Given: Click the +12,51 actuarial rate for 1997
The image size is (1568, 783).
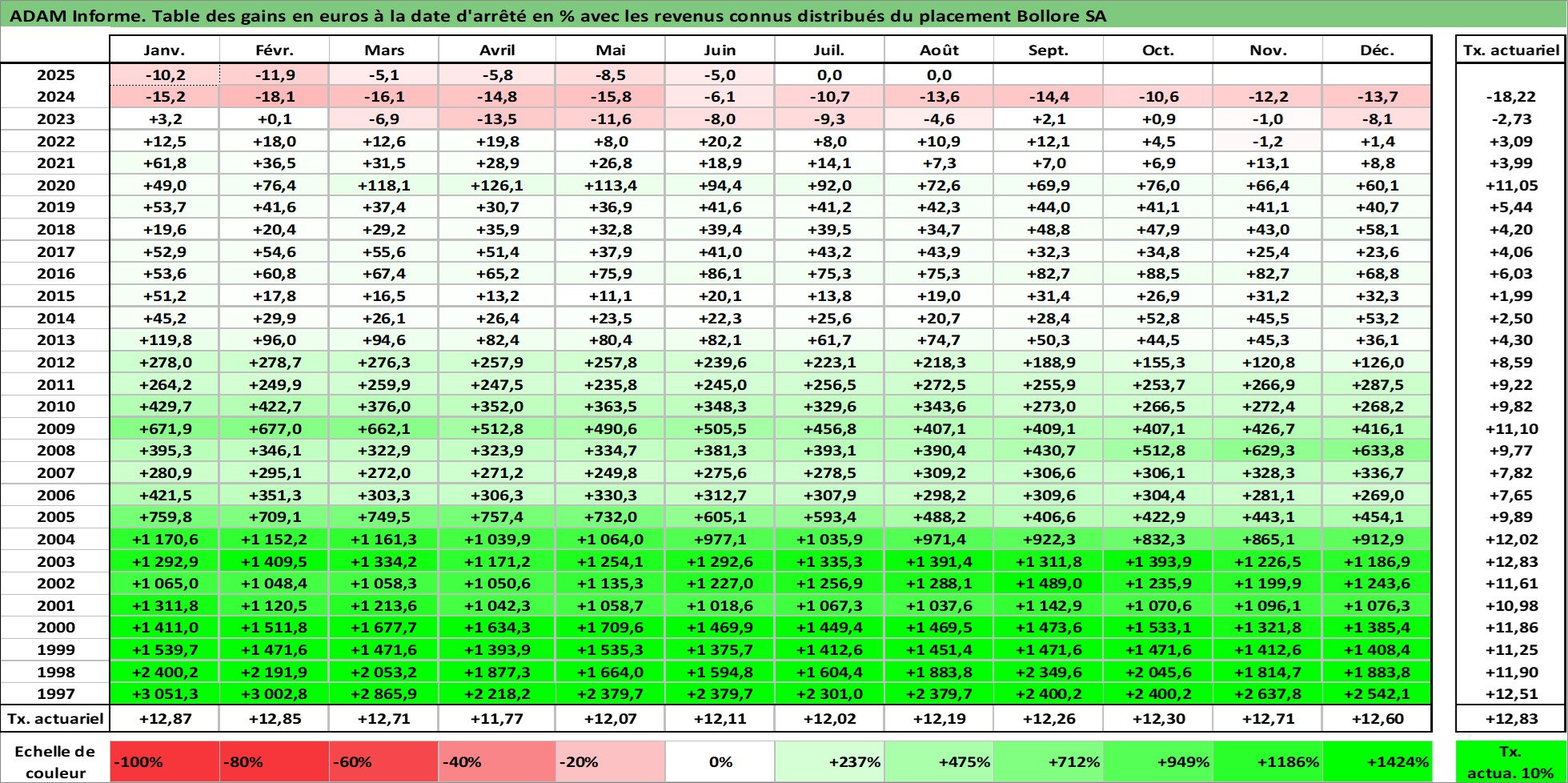Looking at the screenshot, I should point(1510,694).
